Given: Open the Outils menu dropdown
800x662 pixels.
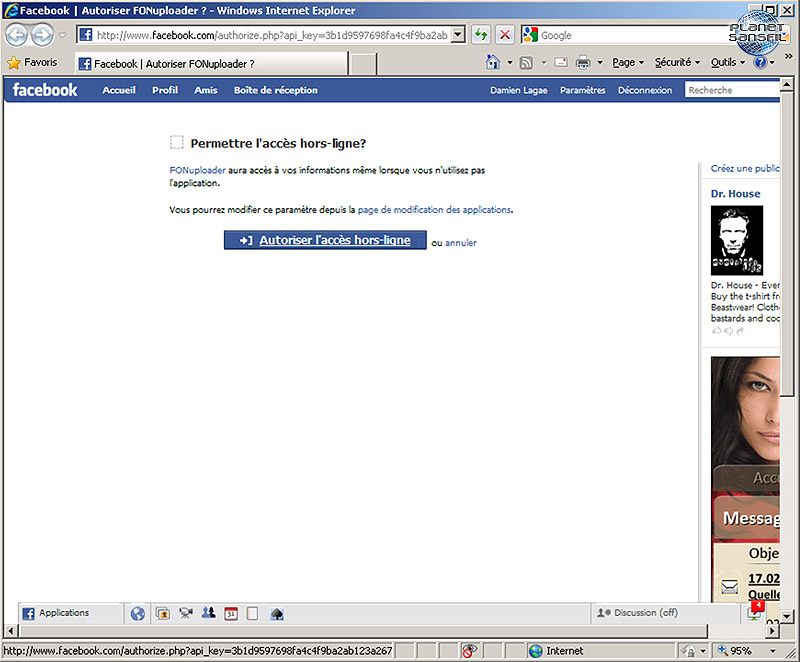Looking at the screenshot, I should tap(728, 62).
